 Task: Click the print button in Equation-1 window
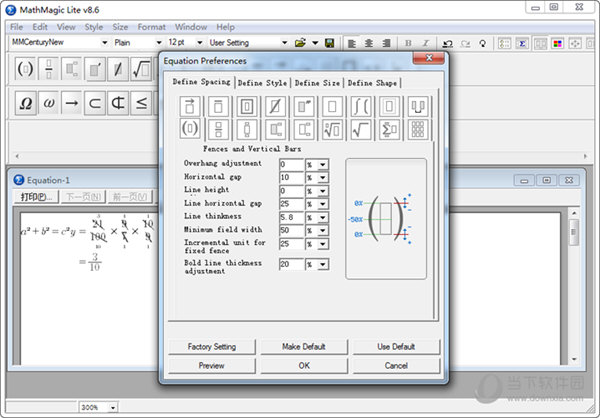point(36,197)
